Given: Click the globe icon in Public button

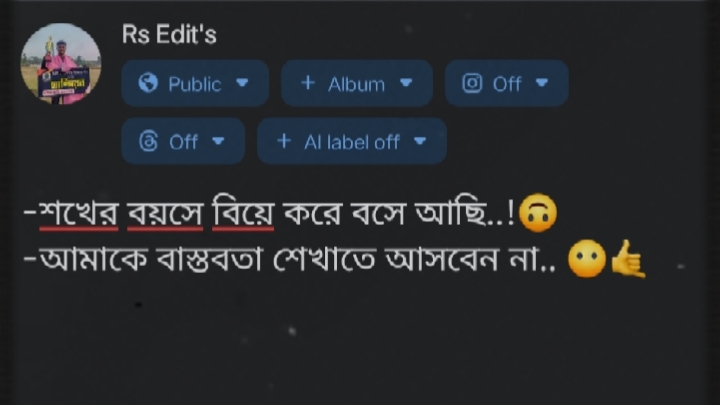Looking at the screenshot, I should [148, 84].
